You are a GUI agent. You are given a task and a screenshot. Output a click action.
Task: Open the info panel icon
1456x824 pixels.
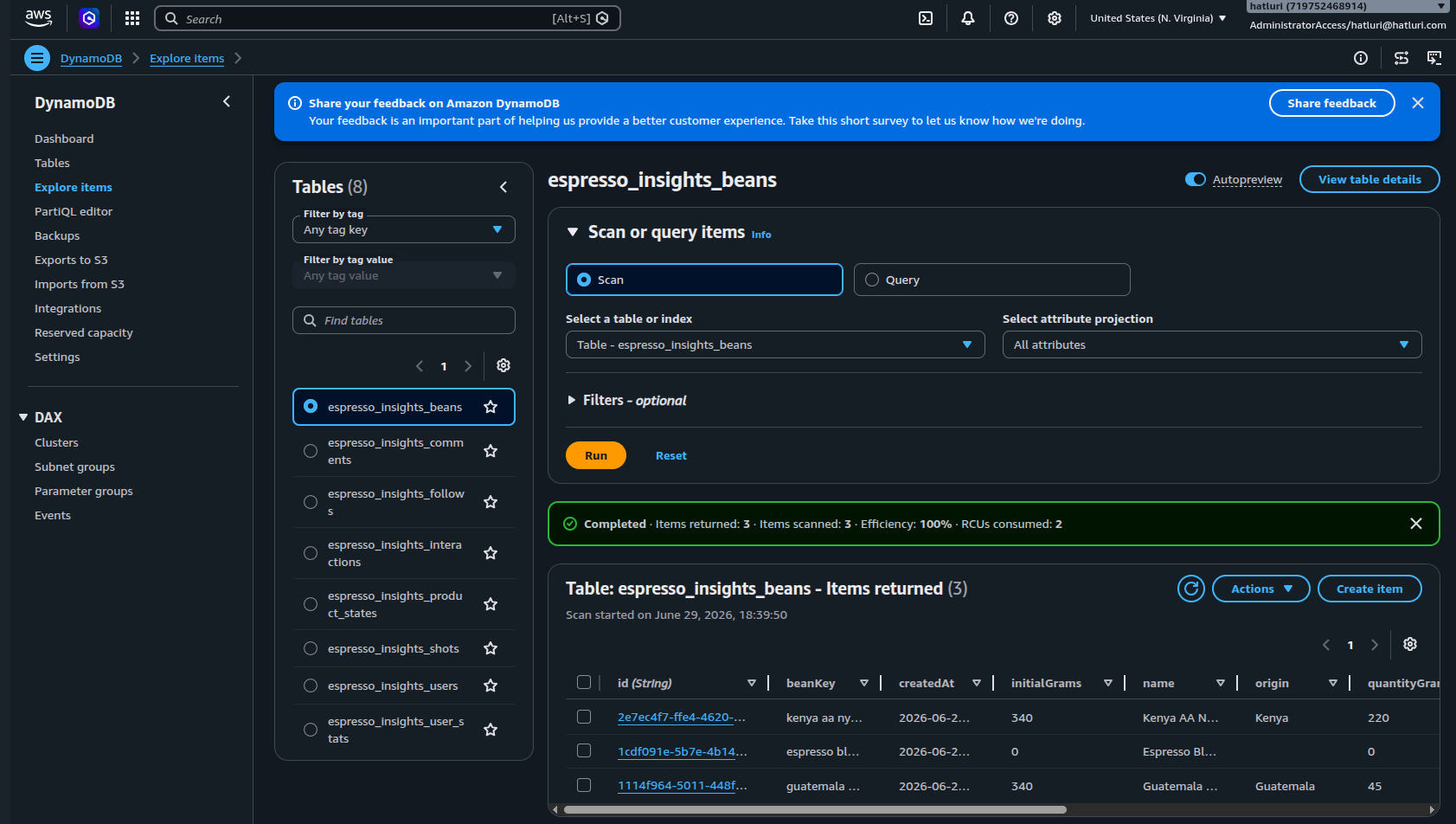(1361, 58)
